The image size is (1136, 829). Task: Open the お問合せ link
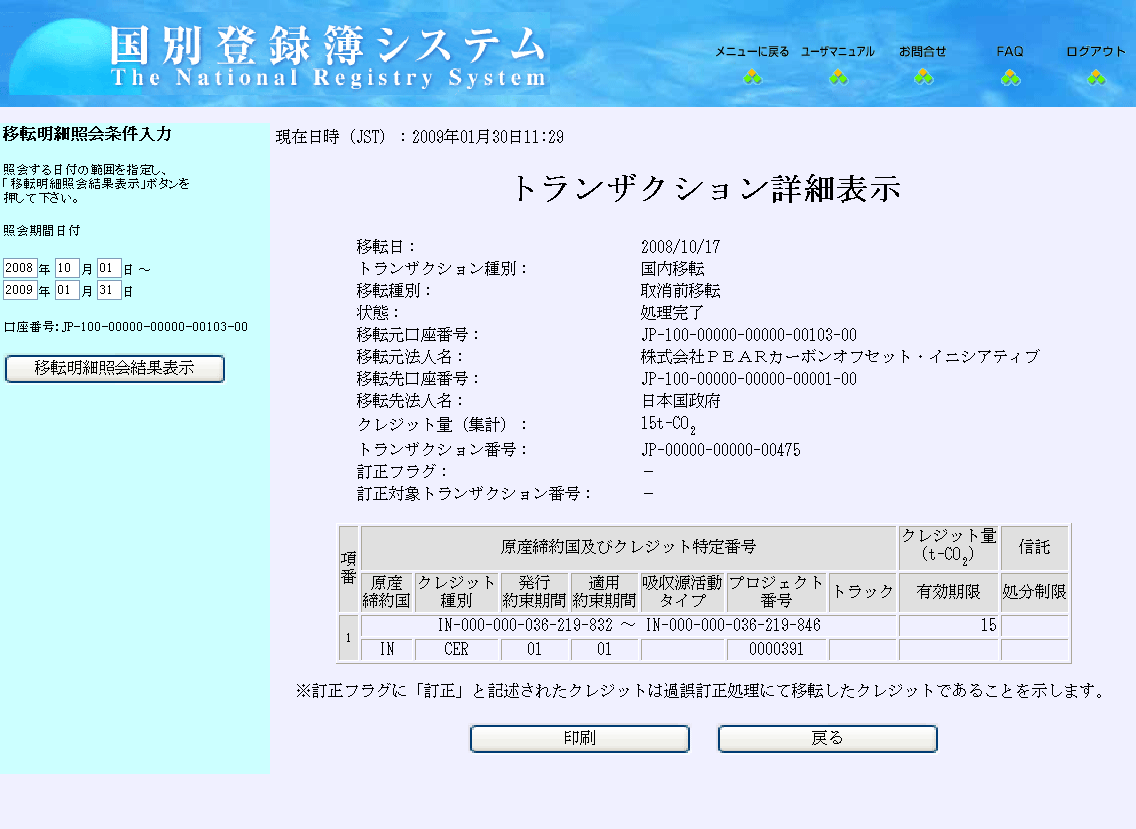coord(922,51)
